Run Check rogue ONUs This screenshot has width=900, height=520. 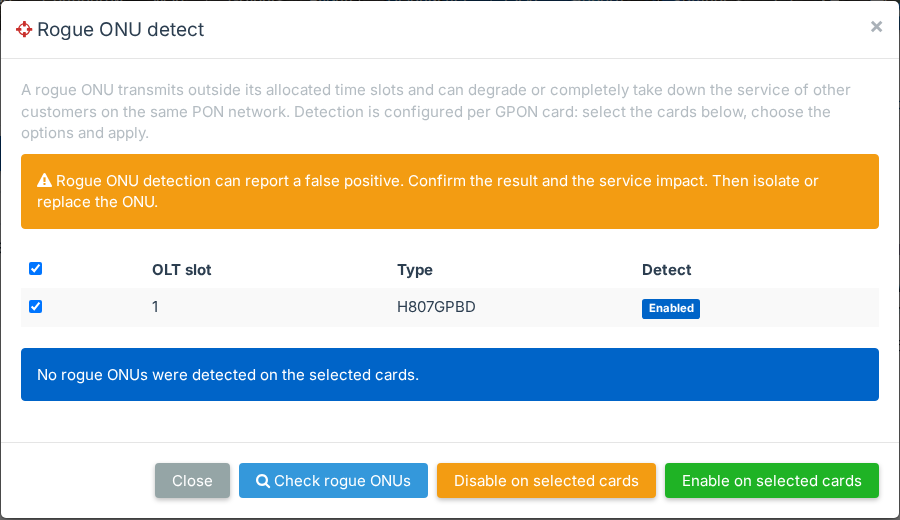(x=333, y=480)
